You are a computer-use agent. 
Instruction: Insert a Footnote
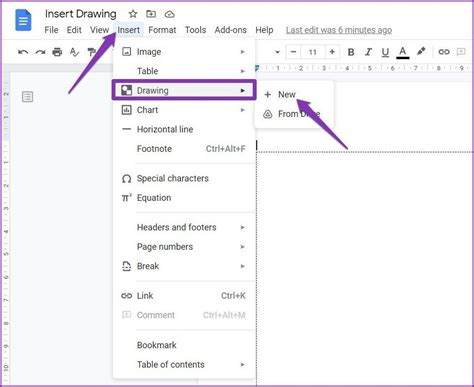184,149
